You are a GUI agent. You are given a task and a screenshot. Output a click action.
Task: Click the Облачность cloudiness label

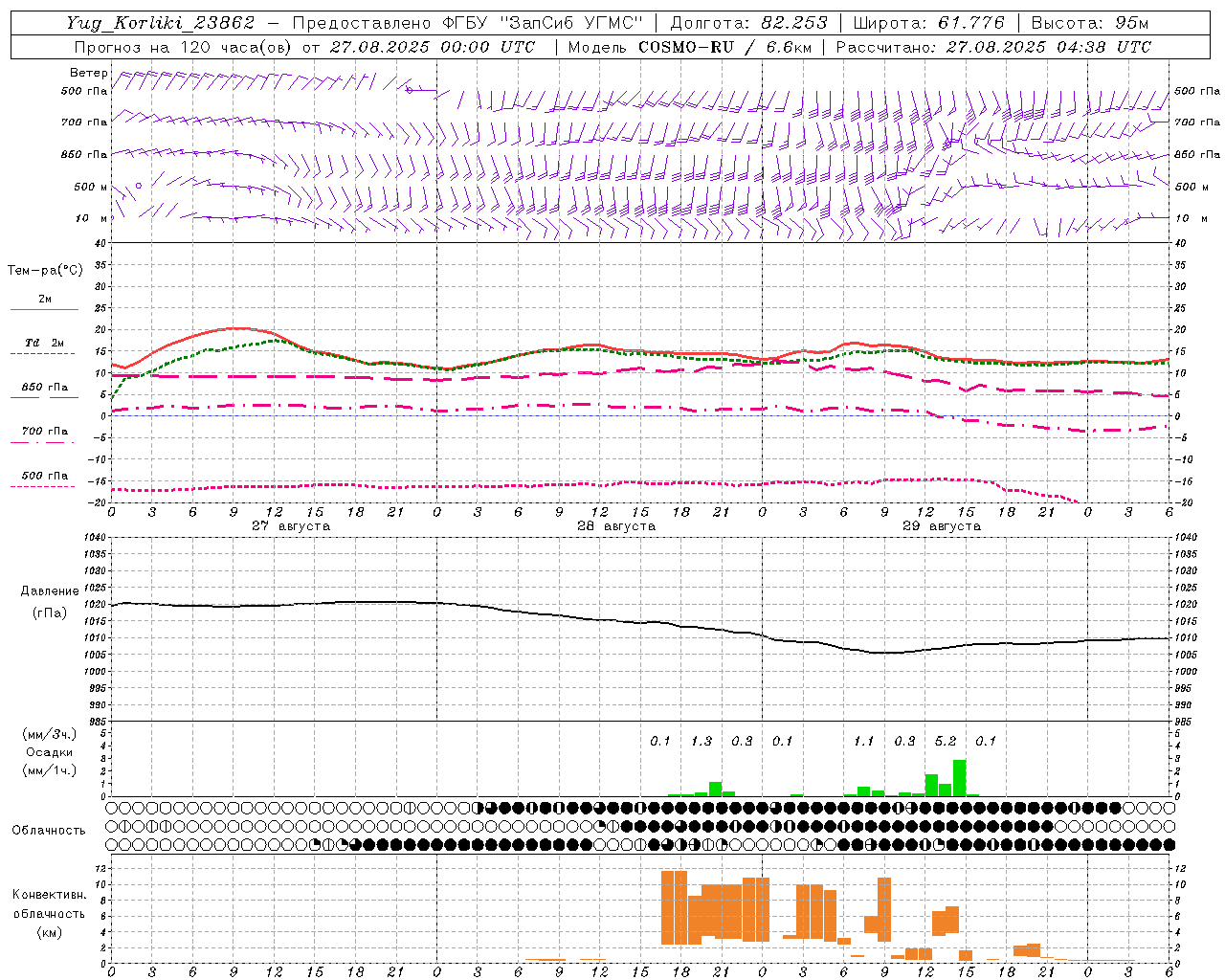coord(49,831)
